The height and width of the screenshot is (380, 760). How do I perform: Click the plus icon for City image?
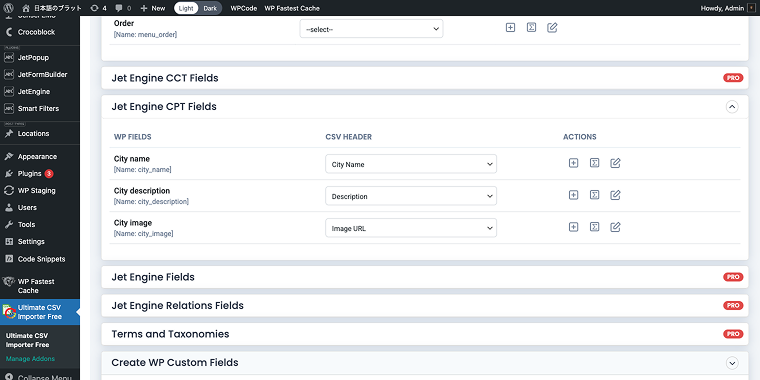click(x=573, y=227)
